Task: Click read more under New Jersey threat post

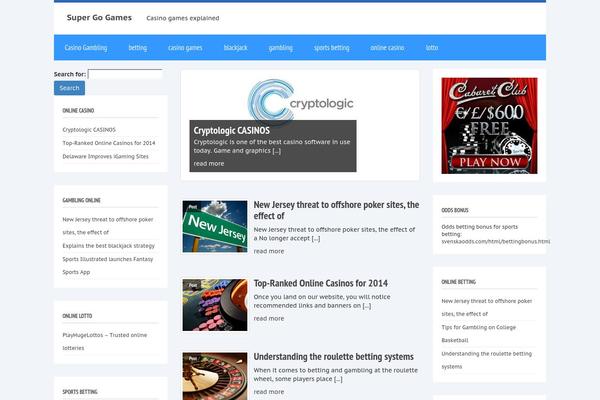Action: click(x=269, y=251)
